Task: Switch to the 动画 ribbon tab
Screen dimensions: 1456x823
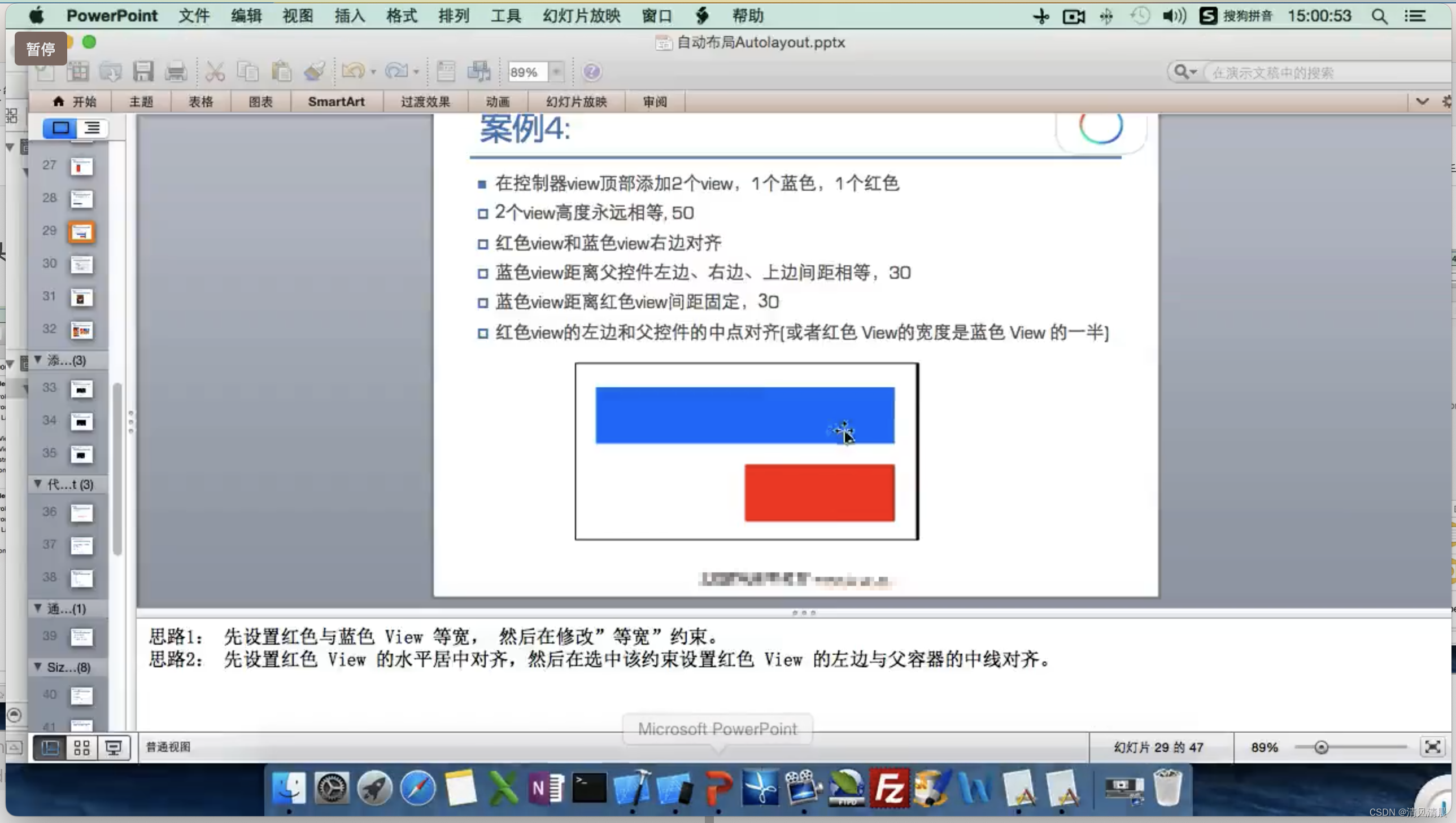Action: (498, 102)
